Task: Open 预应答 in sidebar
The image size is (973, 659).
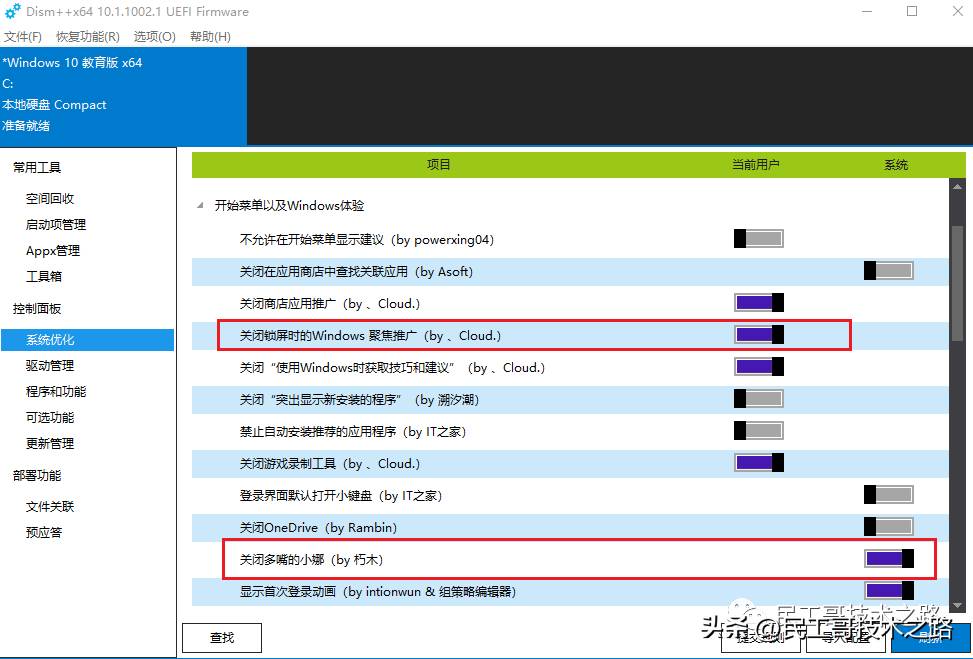Action: pos(43,532)
